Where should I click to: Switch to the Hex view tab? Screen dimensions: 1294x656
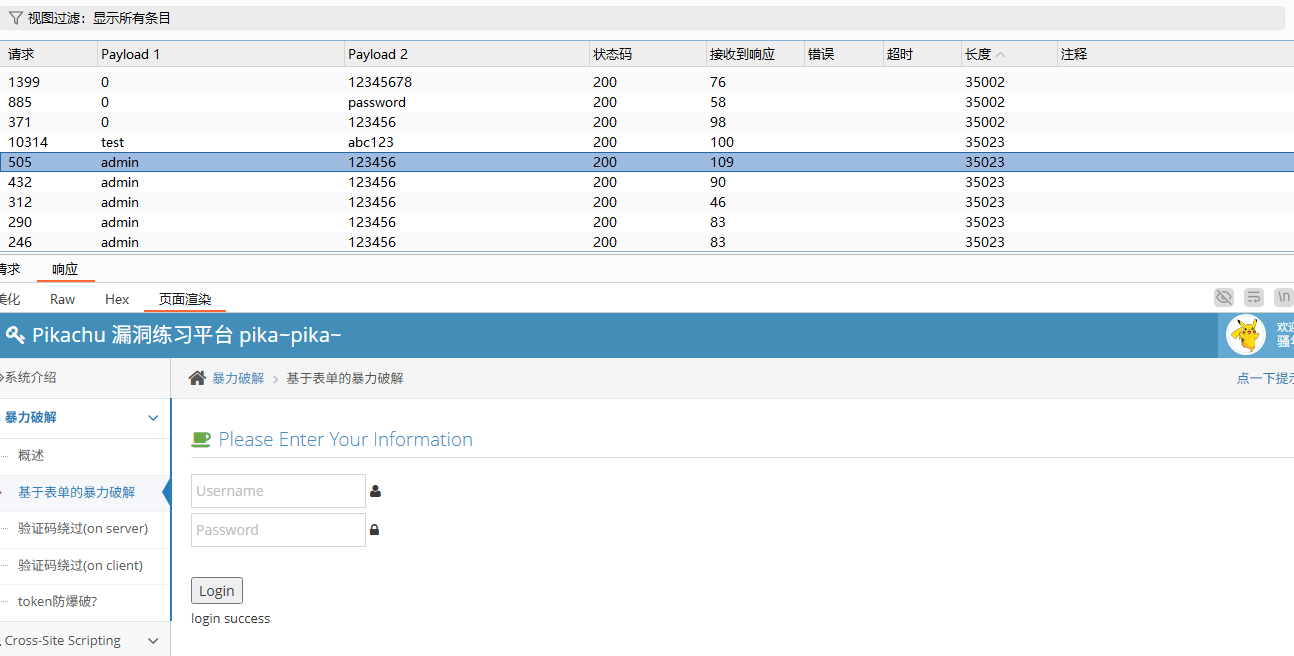pos(117,299)
